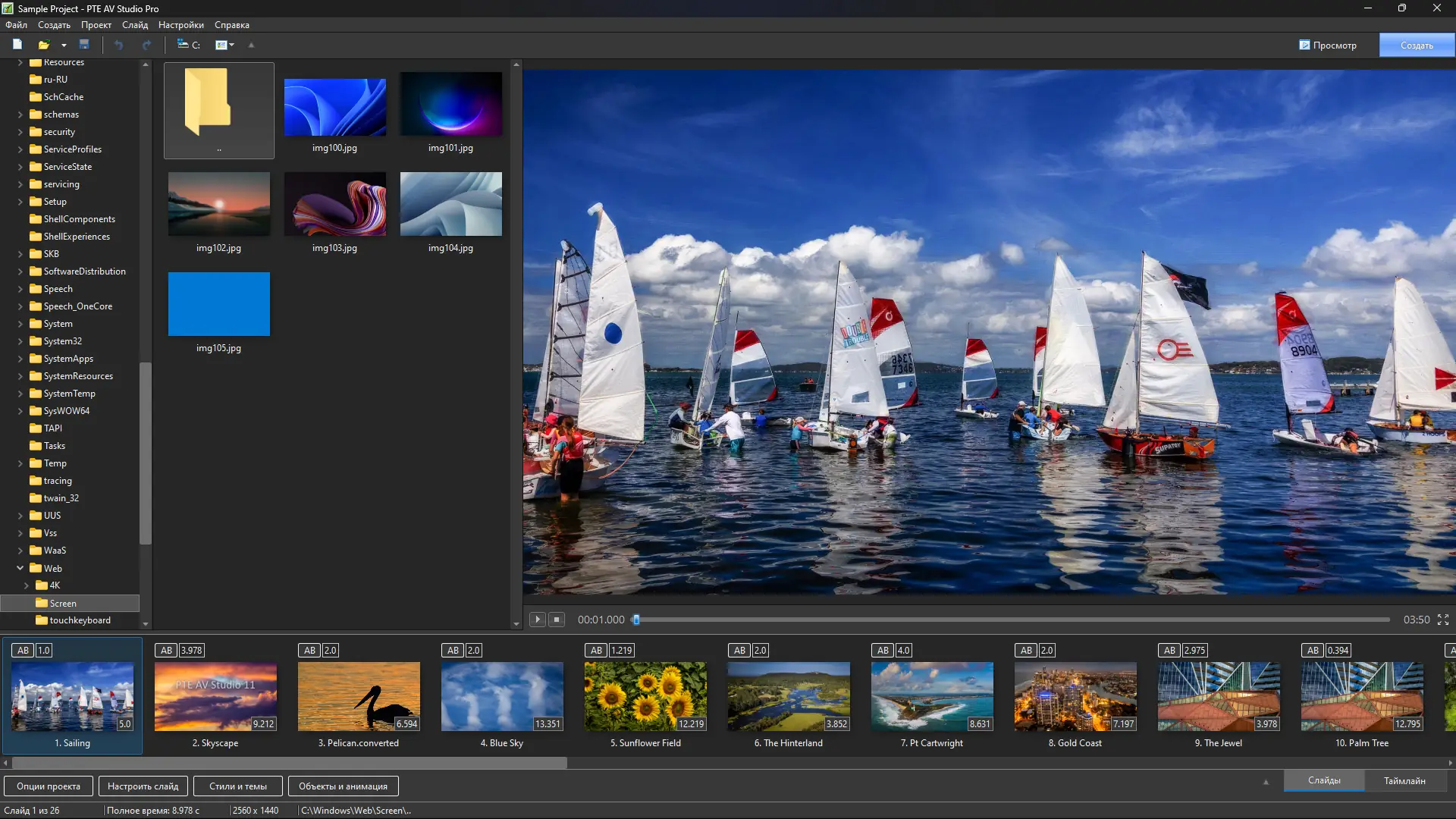Collapse the Web folder in the tree
The width and height of the screenshot is (1456, 819).
pyautogui.click(x=20, y=568)
